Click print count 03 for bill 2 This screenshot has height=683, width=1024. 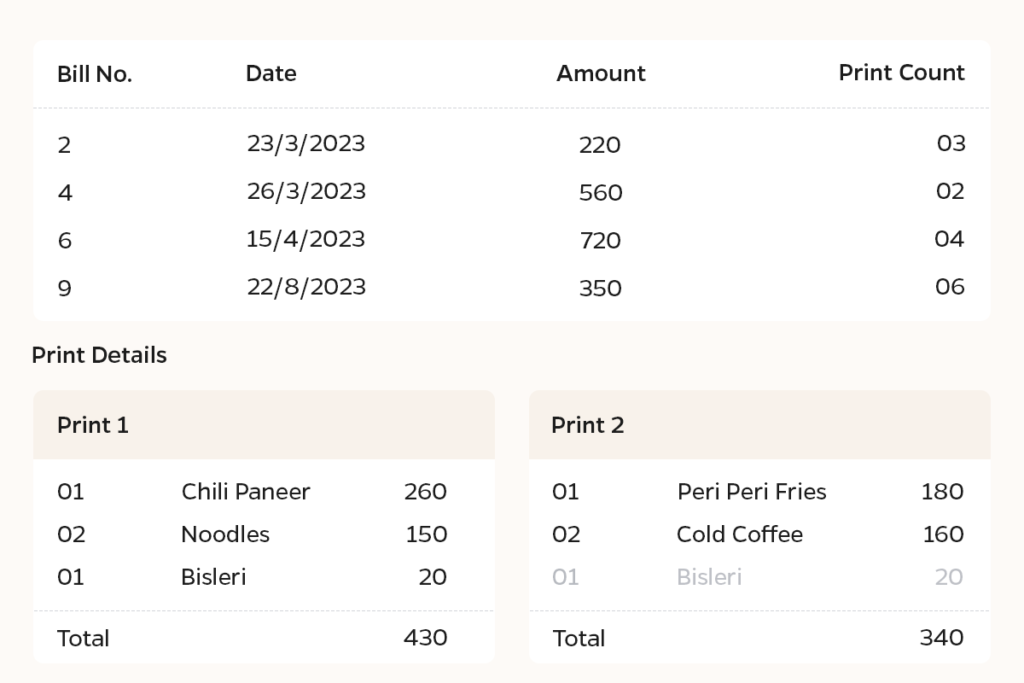[951, 143]
